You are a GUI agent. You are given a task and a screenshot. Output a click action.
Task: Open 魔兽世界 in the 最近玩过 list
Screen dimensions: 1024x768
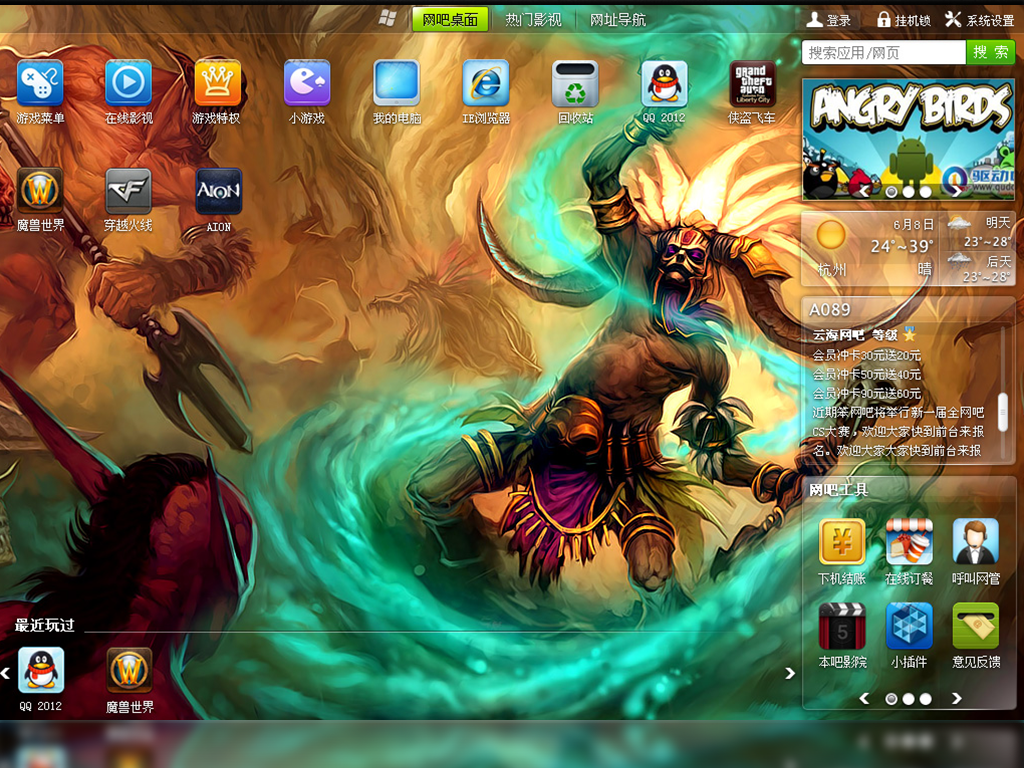point(129,670)
